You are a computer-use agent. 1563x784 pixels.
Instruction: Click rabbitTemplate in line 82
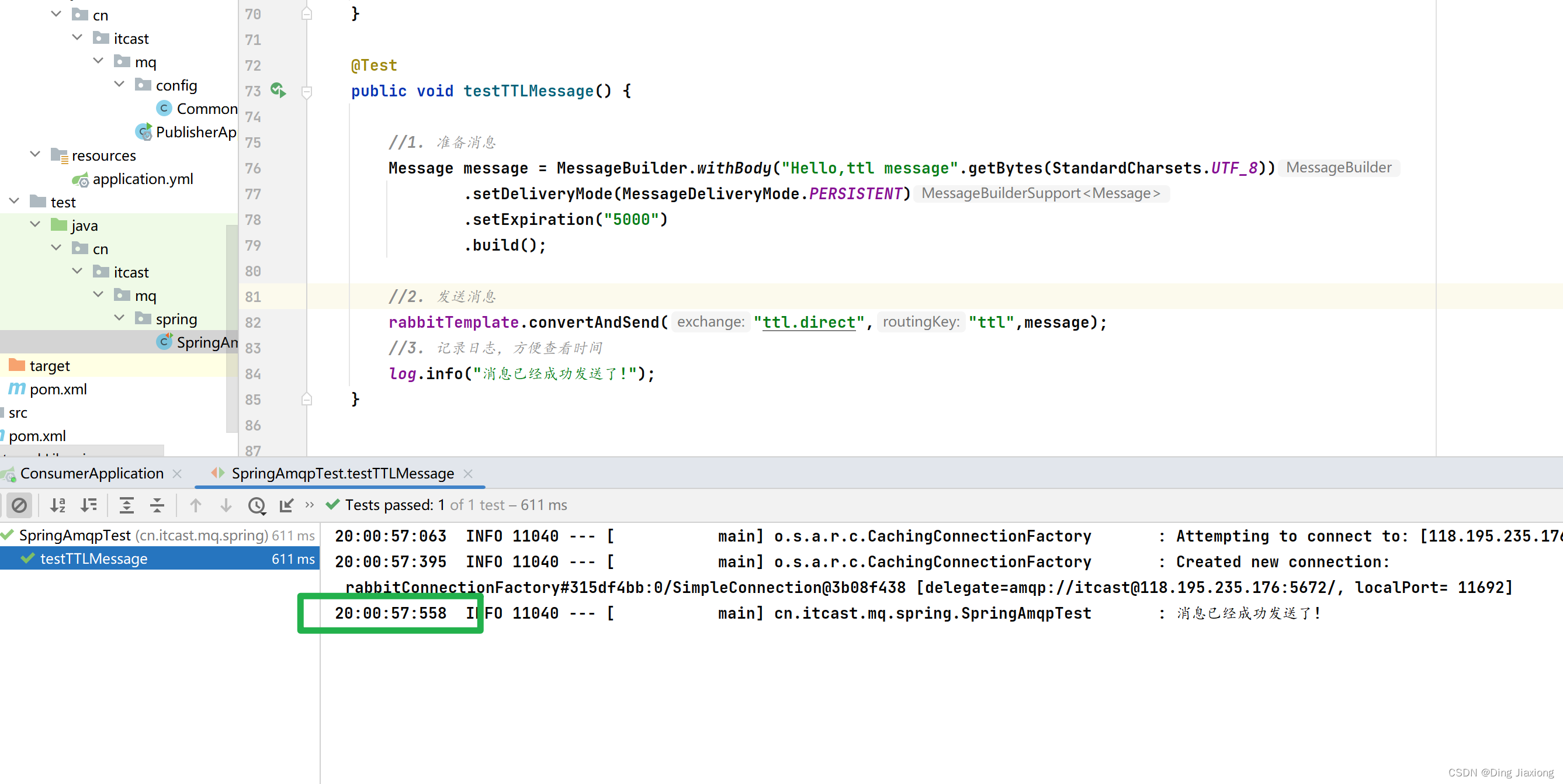tap(453, 322)
